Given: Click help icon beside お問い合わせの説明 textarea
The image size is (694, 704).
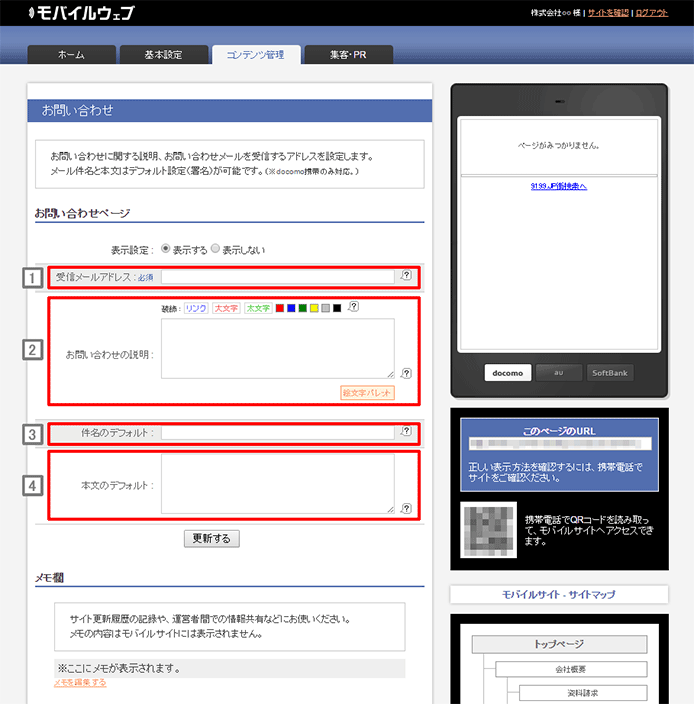Looking at the screenshot, I should (406, 373).
